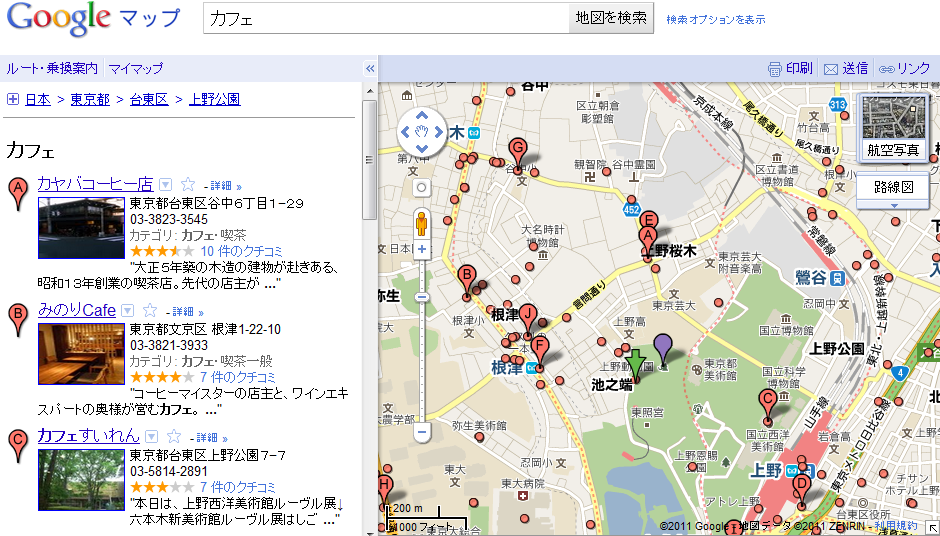Pan the map up with arrow control

pos(422,115)
